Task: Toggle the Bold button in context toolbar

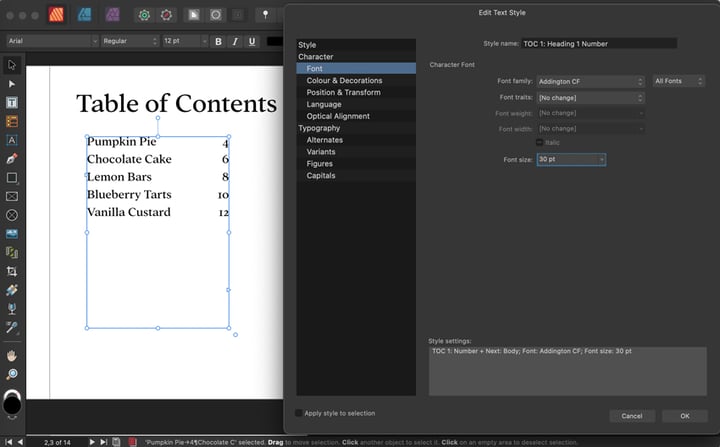Action: pyautogui.click(x=218, y=41)
